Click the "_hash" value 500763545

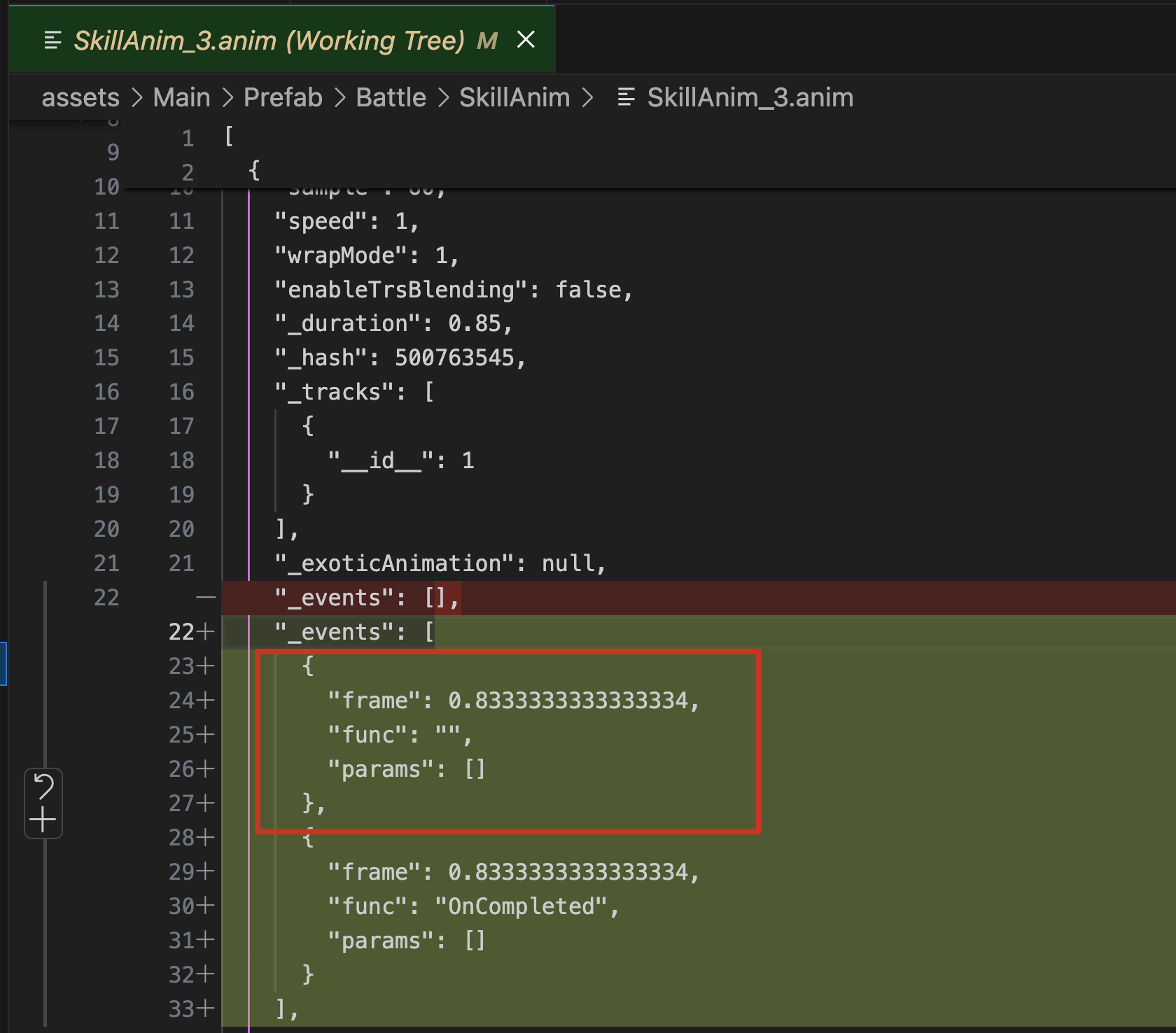[455, 358]
